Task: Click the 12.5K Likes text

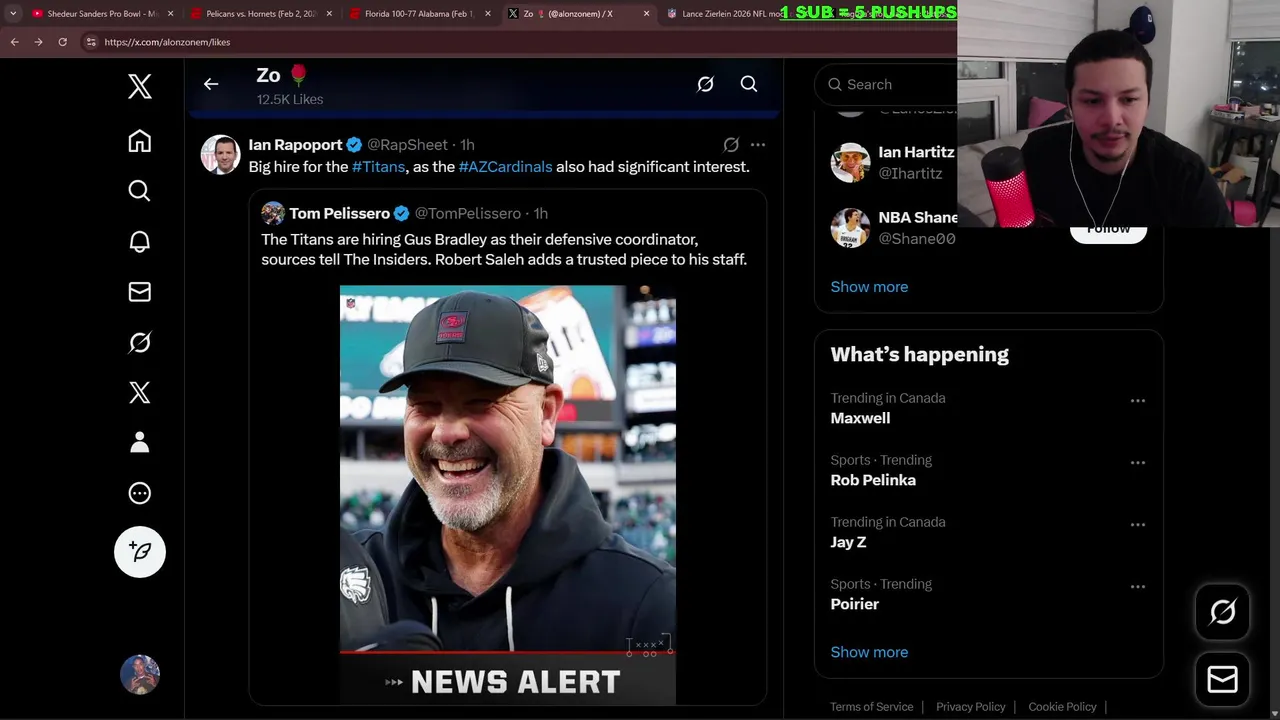Action: 290,99
